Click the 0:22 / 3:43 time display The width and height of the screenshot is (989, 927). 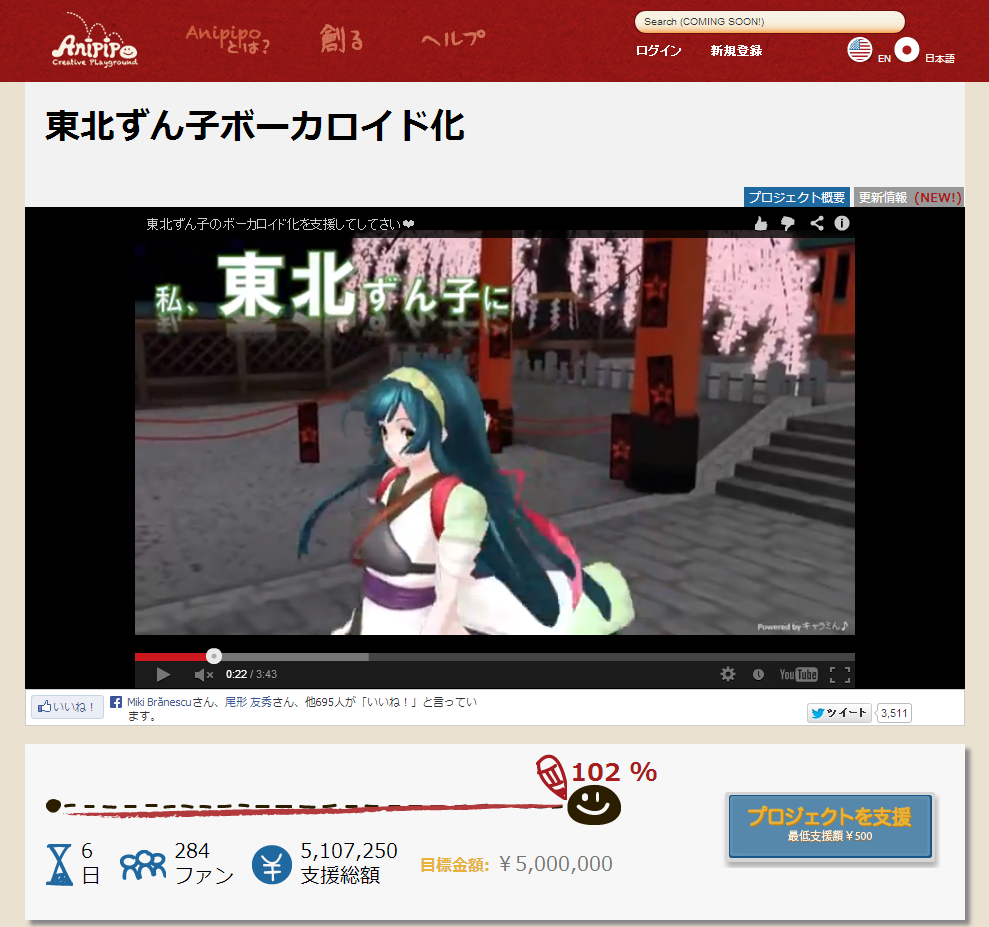coord(251,674)
